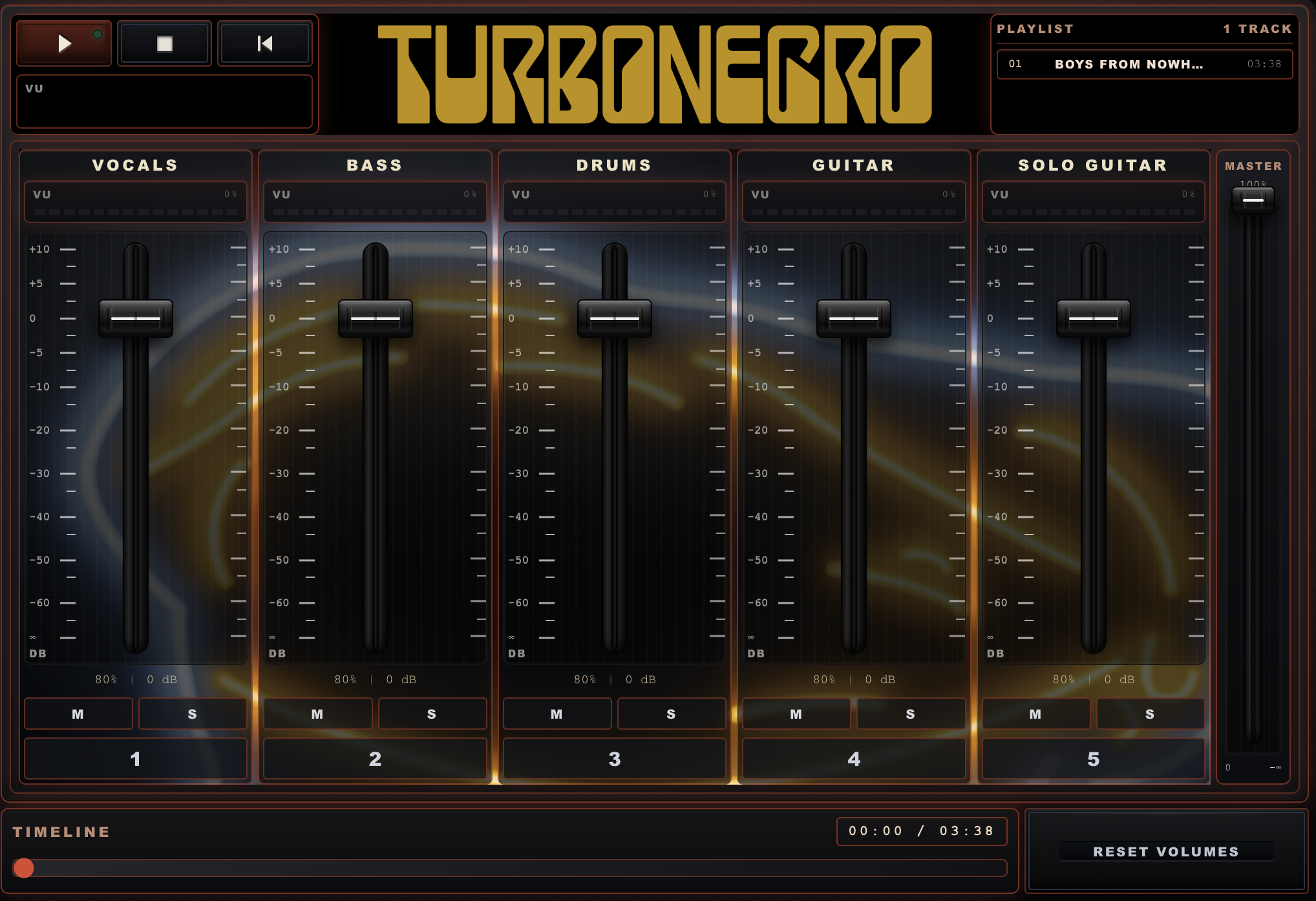Image resolution: width=1316 pixels, height=901 pixels.
Task: Solo the Guitar channel
Action: (x=911, y=714)
